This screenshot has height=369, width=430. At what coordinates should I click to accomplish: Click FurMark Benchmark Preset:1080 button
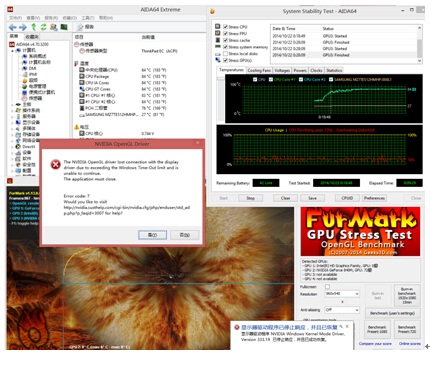pos(377,329)
